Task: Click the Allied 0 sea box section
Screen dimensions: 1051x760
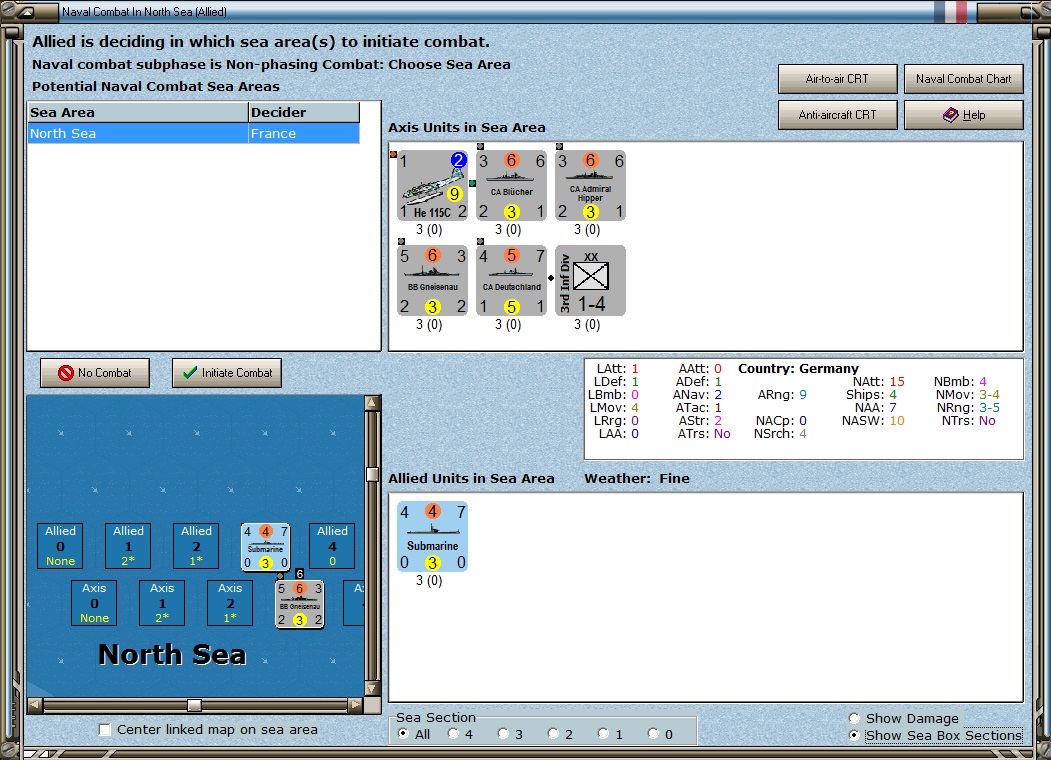Action: coord(60,546)
